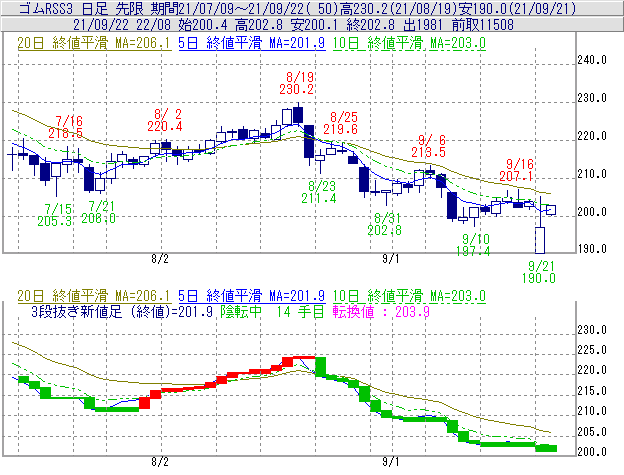Click the 5日 終値平滑 MA=201.9 legend in lower chart
Viewport: 624px width, 475px height.
click(x=252, y=296)
